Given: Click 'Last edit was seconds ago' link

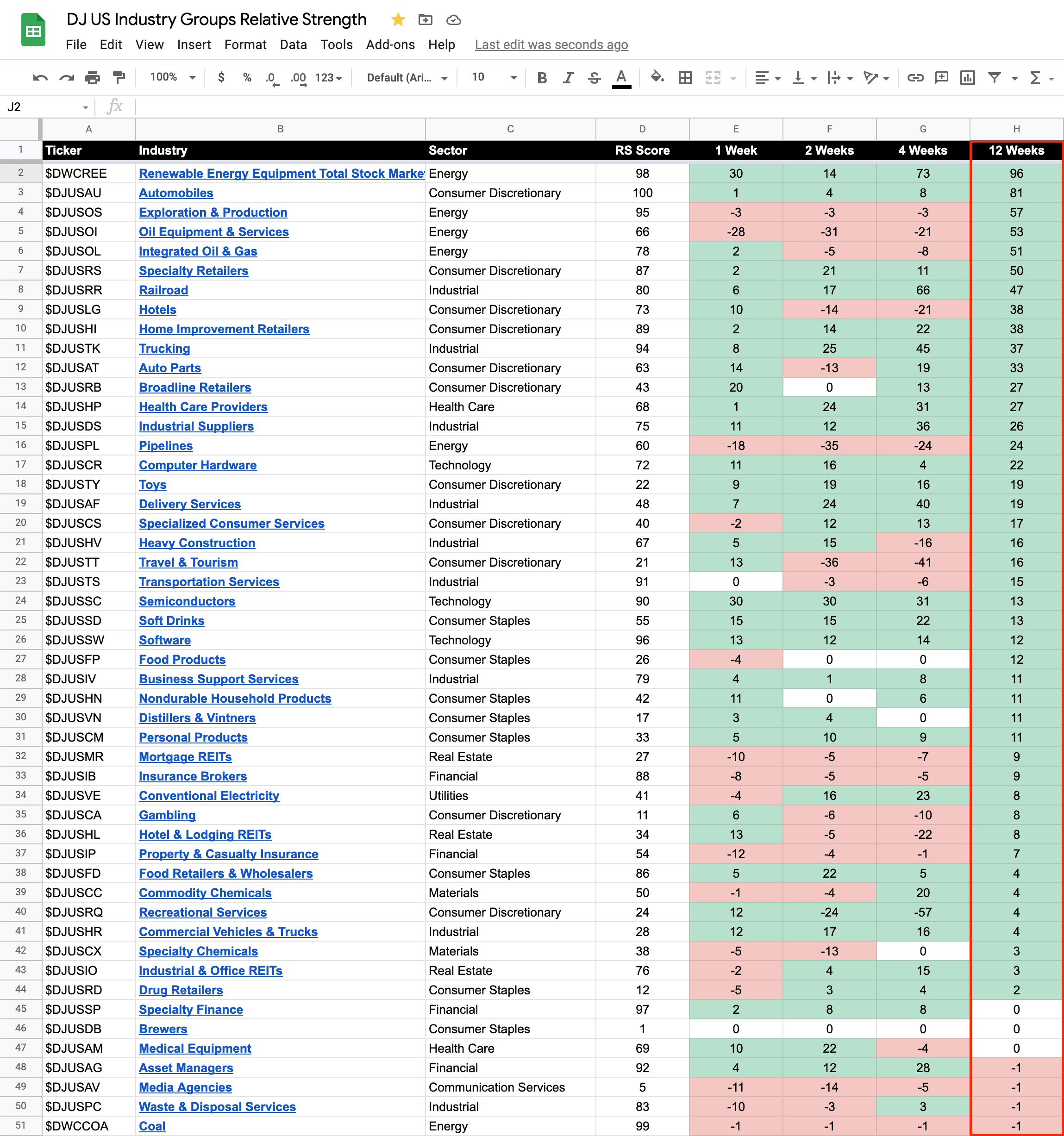Looking at the screenshot, I should click(551, 44).
